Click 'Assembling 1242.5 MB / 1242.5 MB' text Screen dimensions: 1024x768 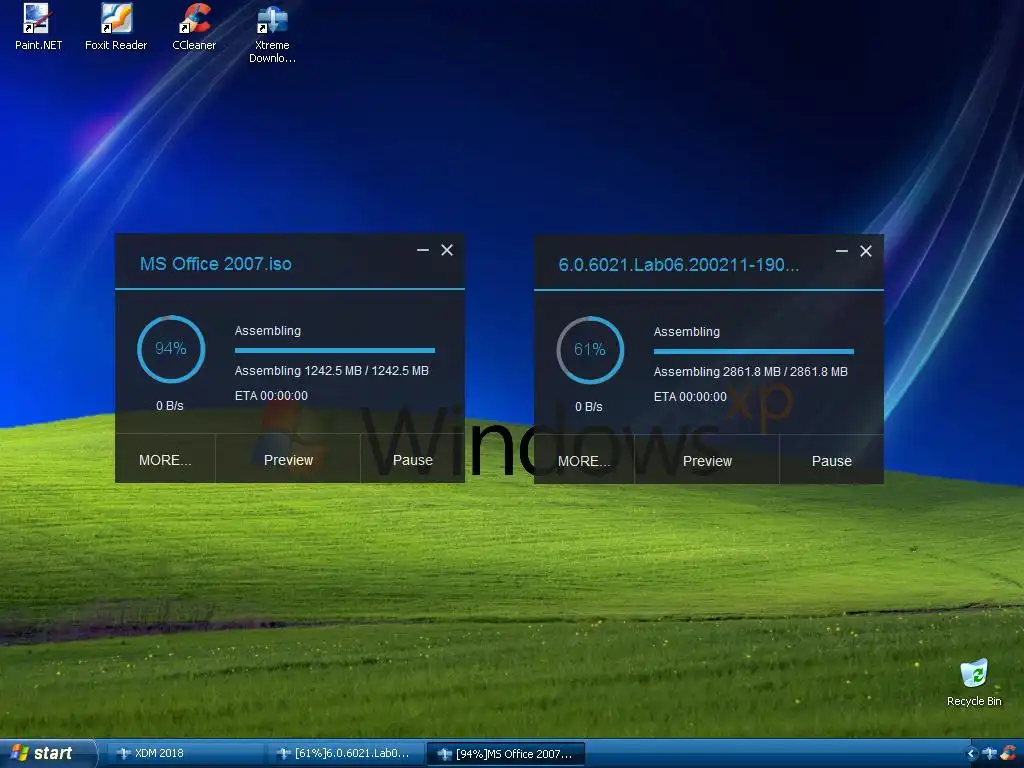tap(332, 371)
